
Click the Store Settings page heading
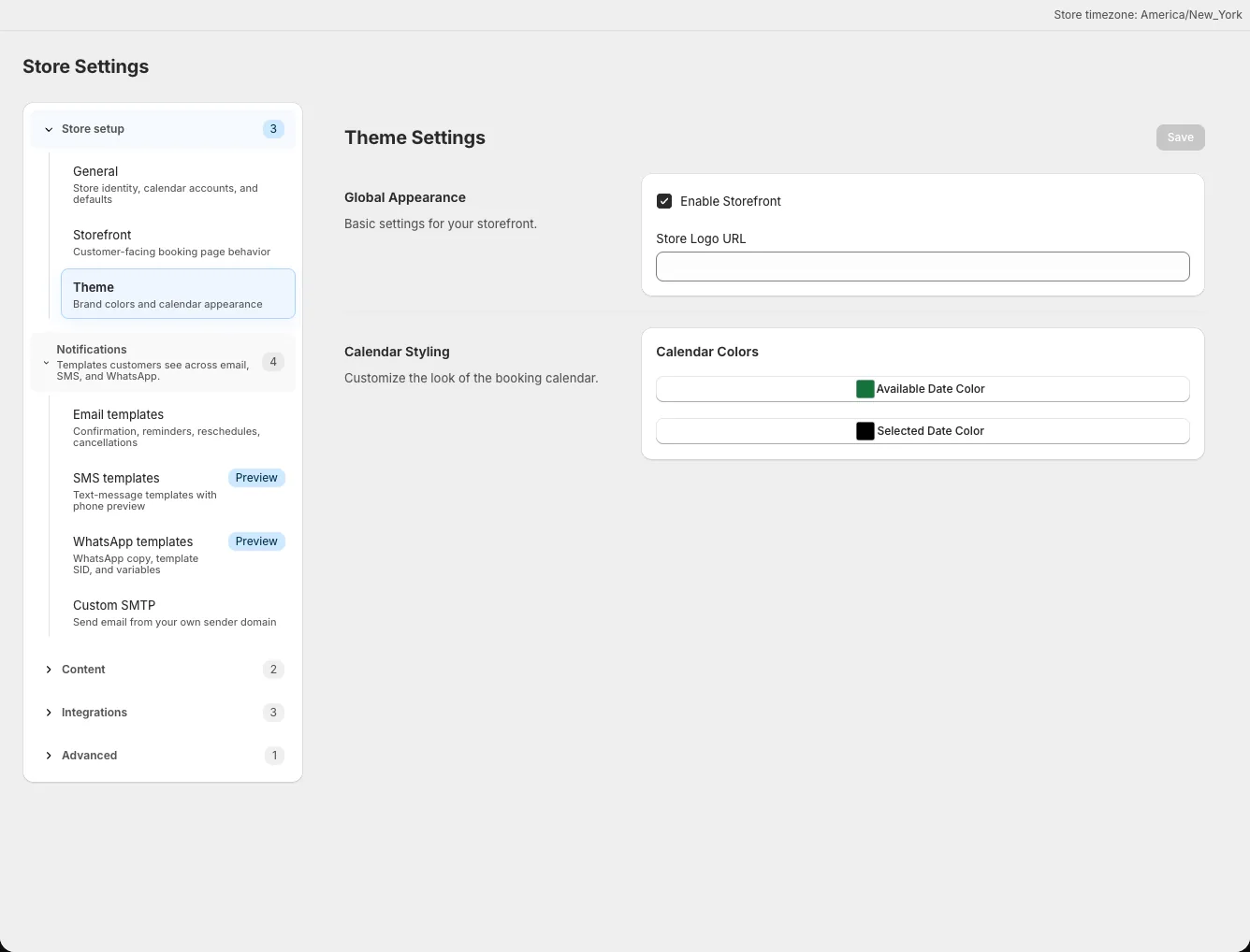click(86, 66)
